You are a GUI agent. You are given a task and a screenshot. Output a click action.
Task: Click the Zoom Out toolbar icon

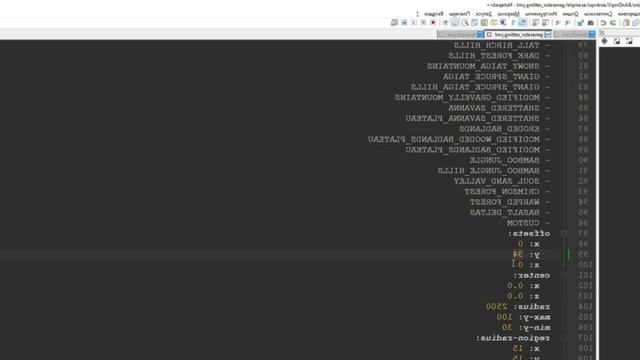(x=557, y=23)
